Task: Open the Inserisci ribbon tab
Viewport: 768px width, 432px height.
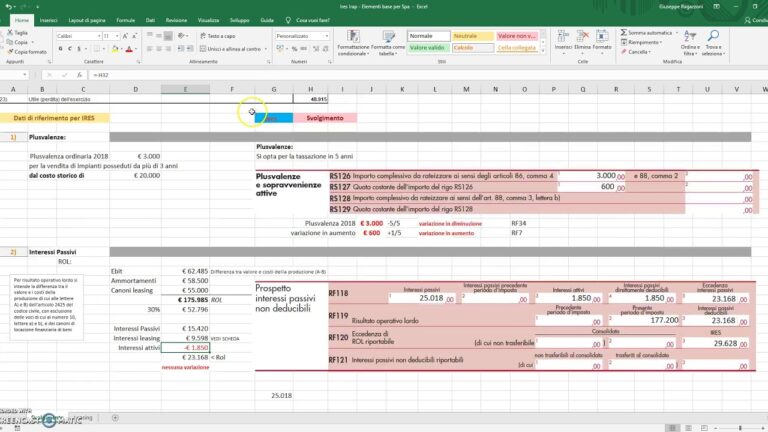Action: [48, 20]
